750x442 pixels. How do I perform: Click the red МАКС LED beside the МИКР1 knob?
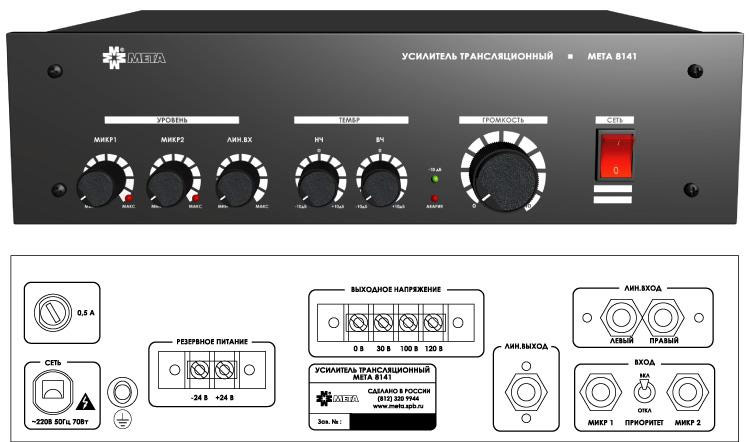pyautogui.click(x=129, y=199)
